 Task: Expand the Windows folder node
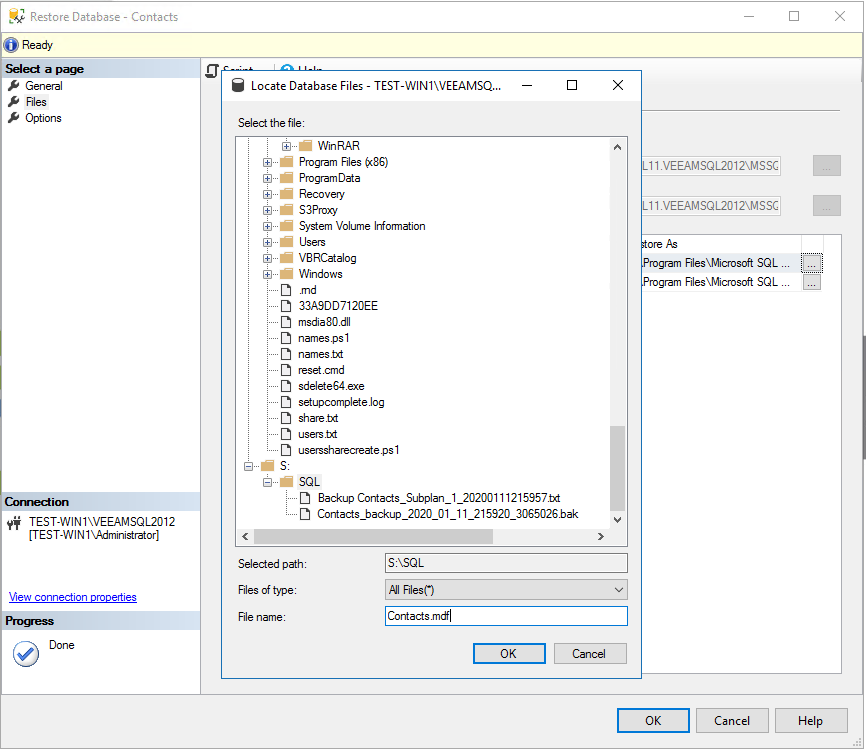click(x=267, y=274)
